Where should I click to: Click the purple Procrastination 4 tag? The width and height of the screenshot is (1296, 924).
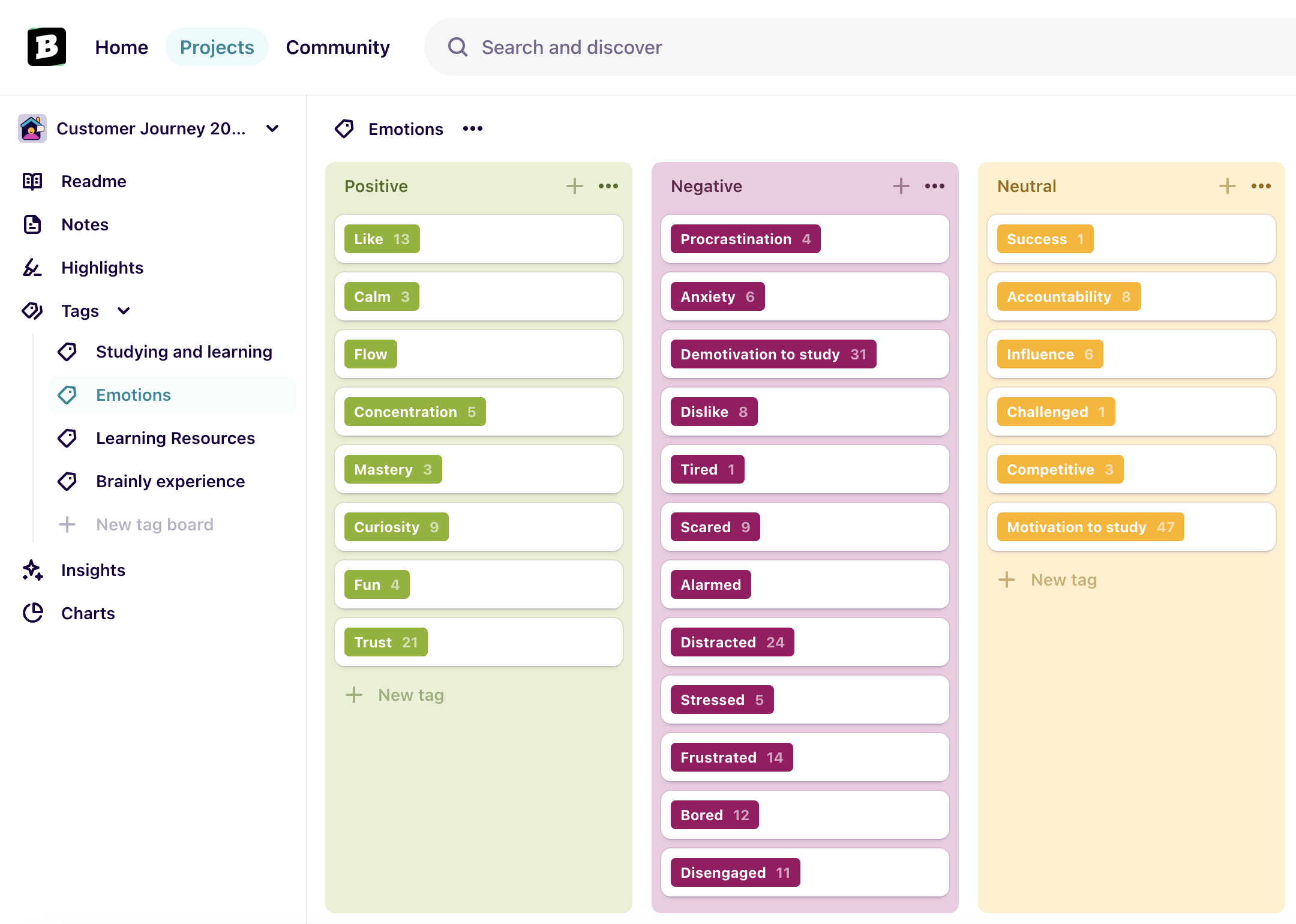pos(745,239)
